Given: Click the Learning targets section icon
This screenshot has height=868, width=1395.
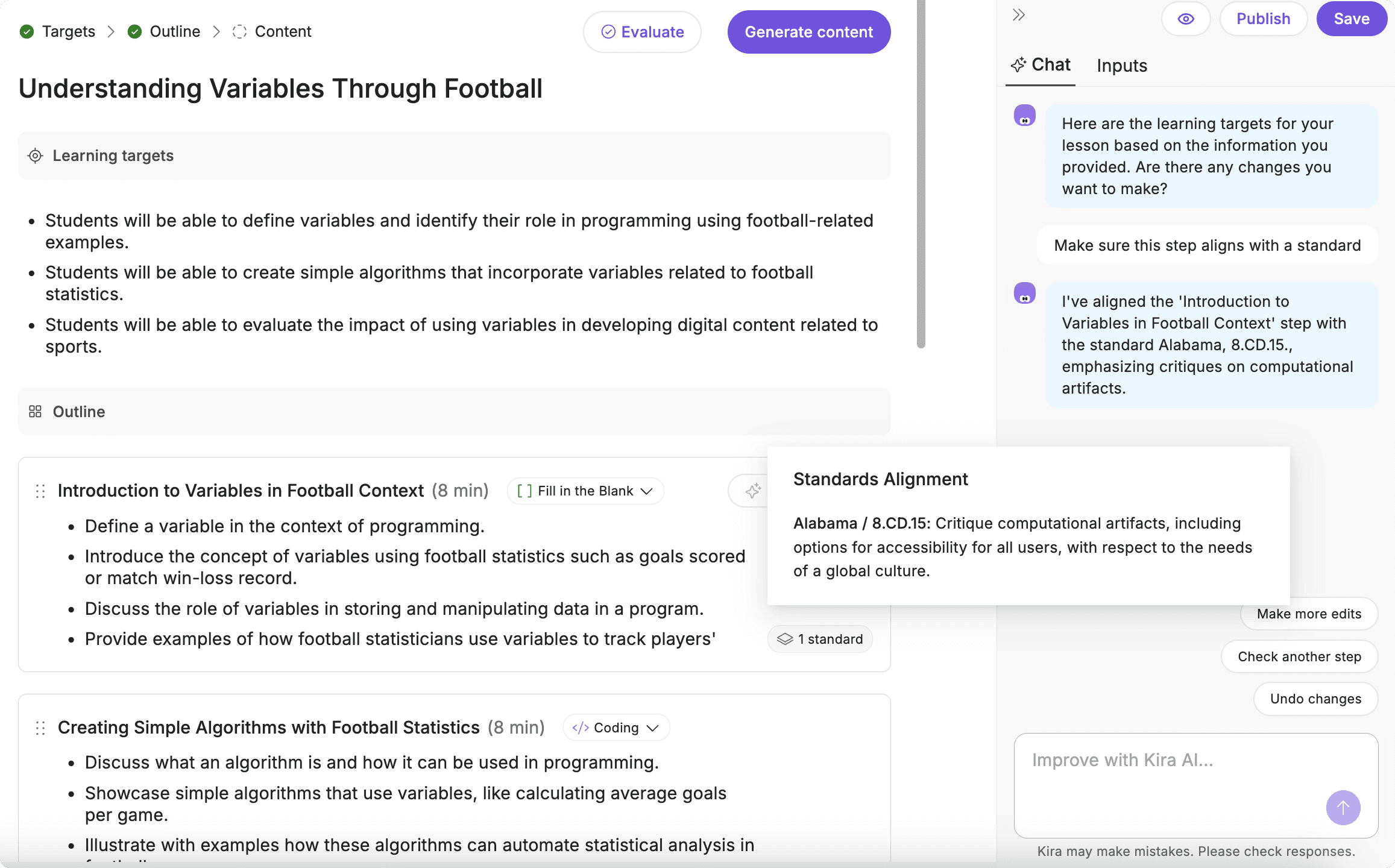Looking at the screenshot, I should [36, 156].
